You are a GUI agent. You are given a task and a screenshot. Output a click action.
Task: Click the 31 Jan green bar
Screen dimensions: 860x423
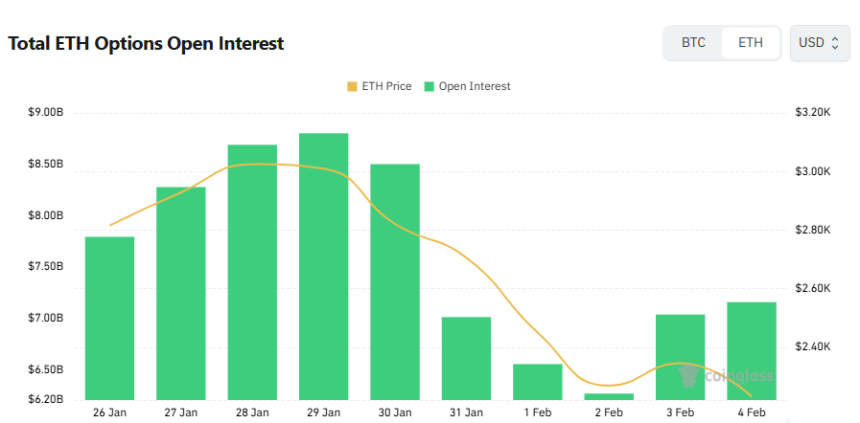point(466,358)
